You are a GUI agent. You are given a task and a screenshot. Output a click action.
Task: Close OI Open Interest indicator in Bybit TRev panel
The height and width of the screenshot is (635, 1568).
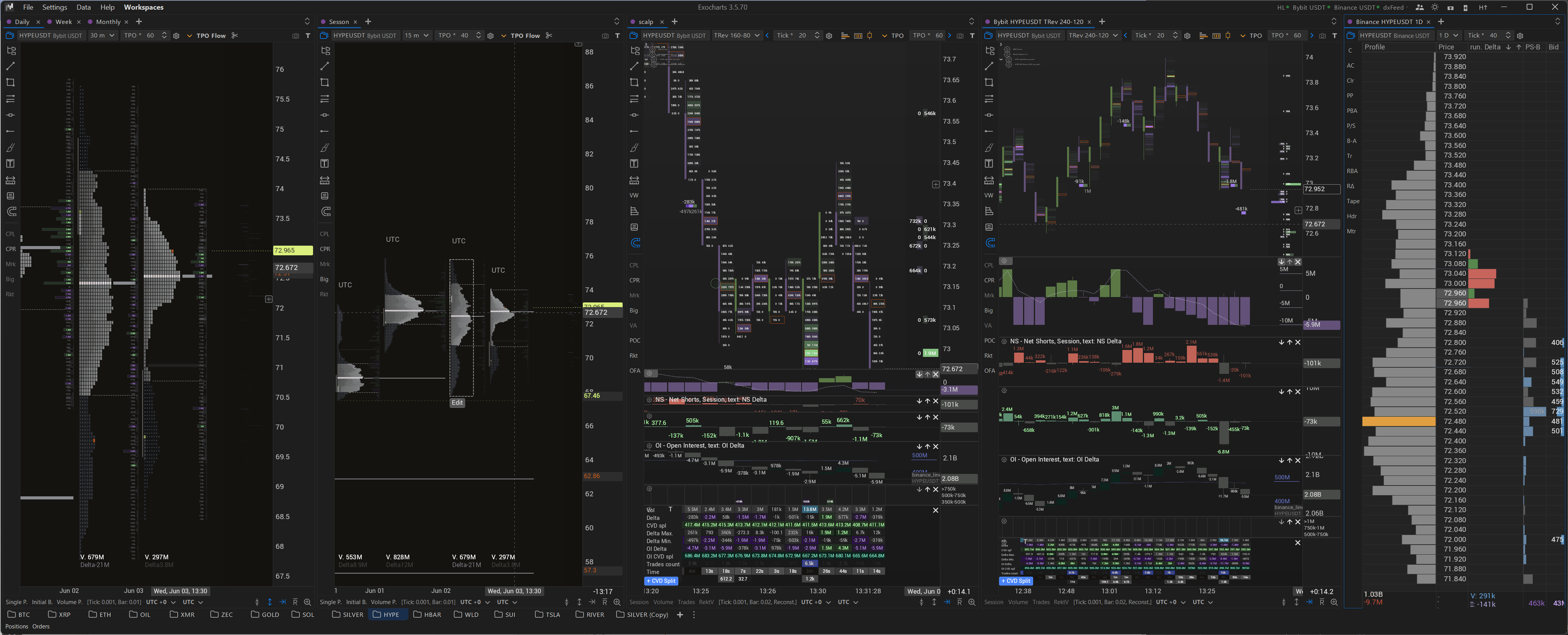[x=1298, y=460]
